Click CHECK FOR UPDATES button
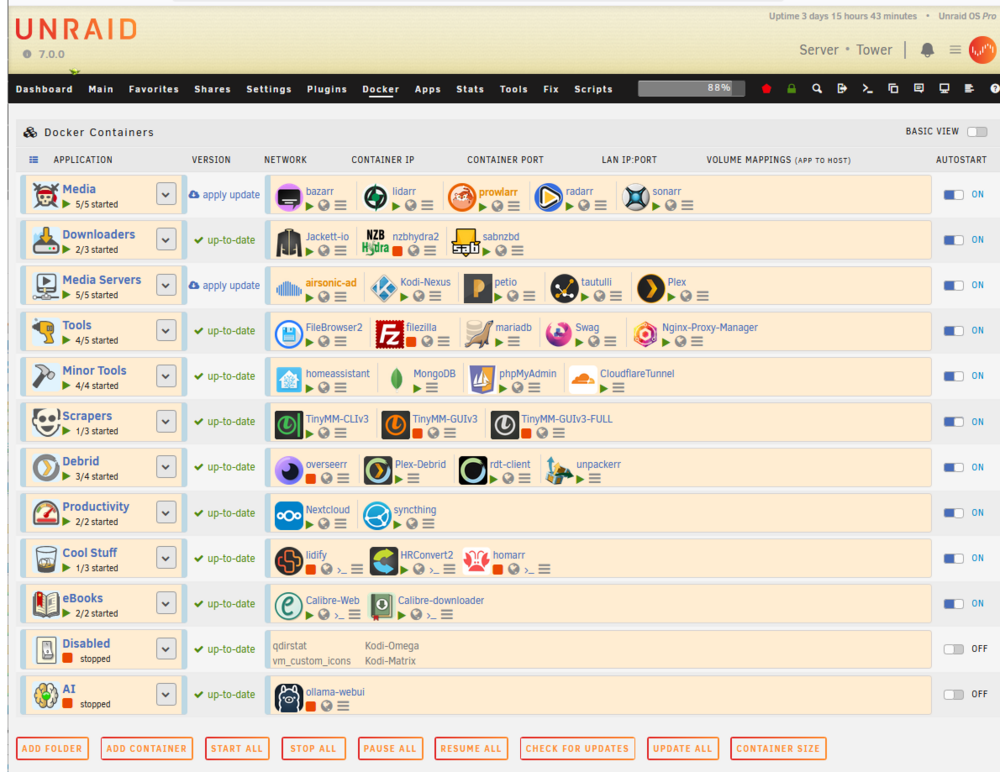The height and width of the screenshot is (772, 1000). 577,748
